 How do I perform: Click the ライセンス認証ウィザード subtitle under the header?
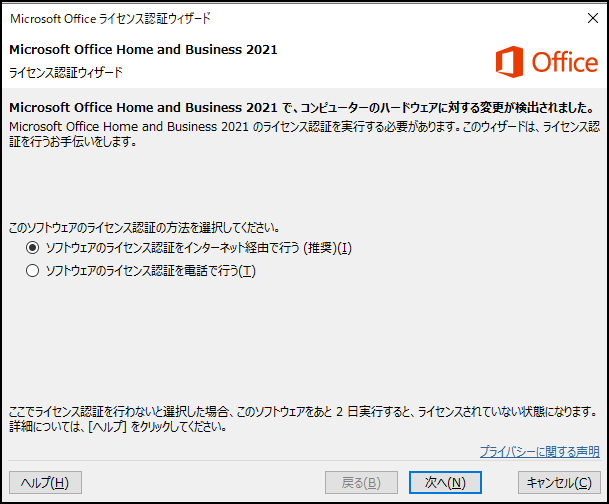click(66, 73)
